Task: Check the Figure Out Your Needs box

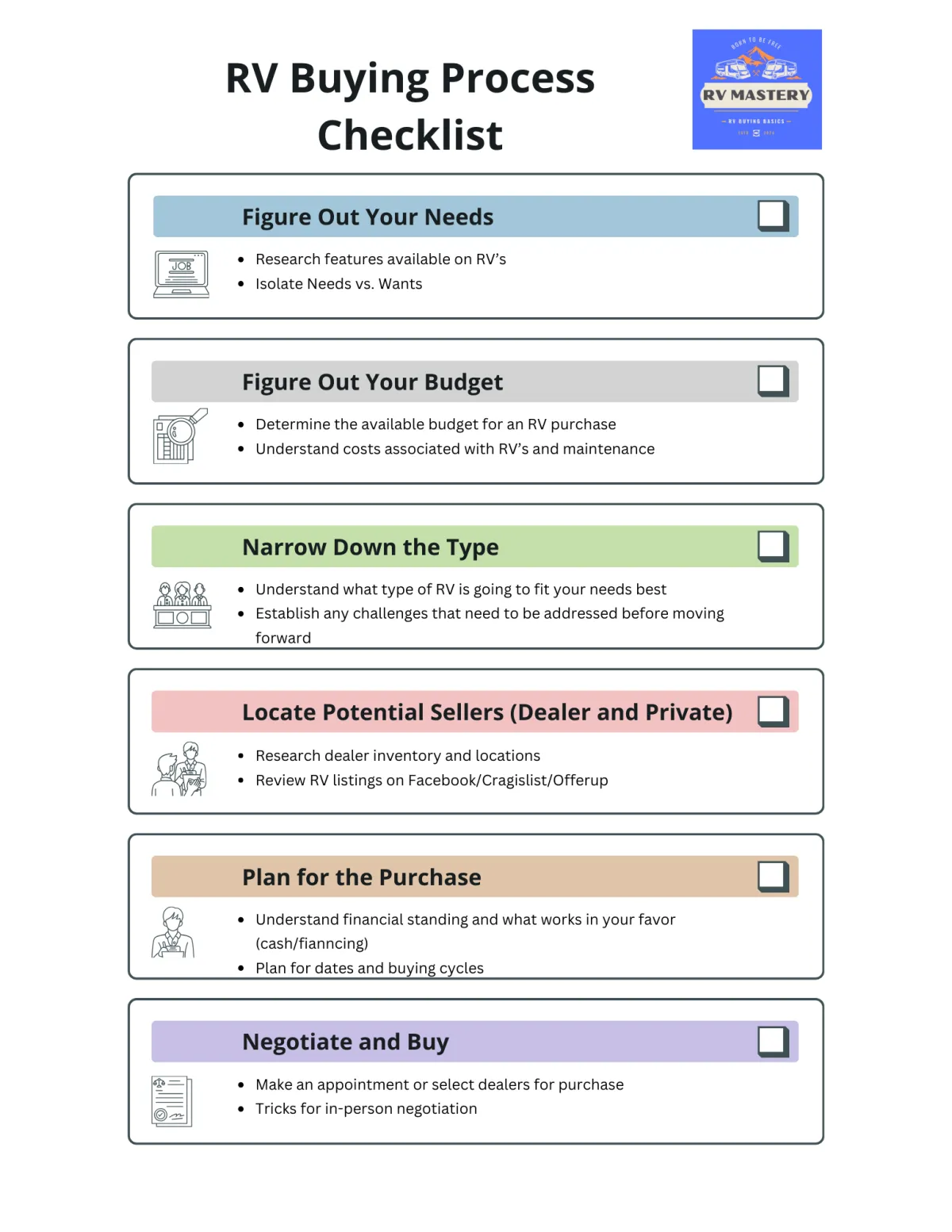Action: (x=773, y=216)
